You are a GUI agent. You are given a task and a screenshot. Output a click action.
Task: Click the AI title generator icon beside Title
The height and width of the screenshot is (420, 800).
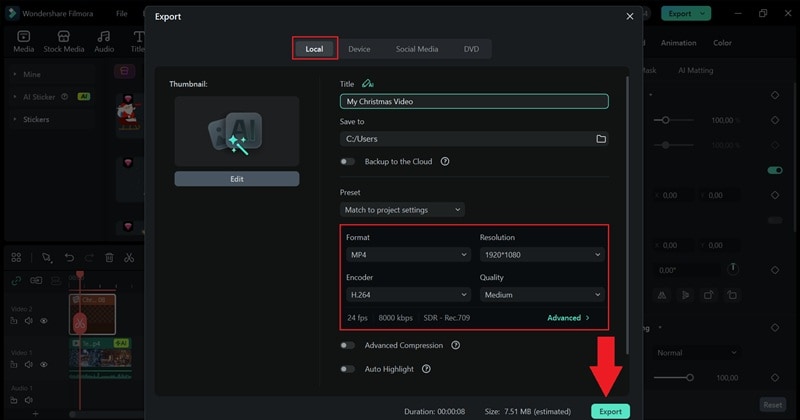point(367,83)
